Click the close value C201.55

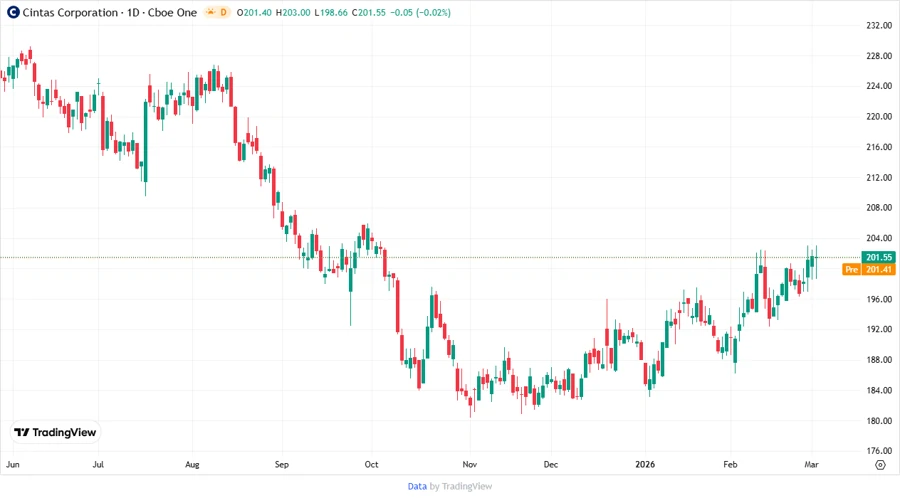[368, 13]
